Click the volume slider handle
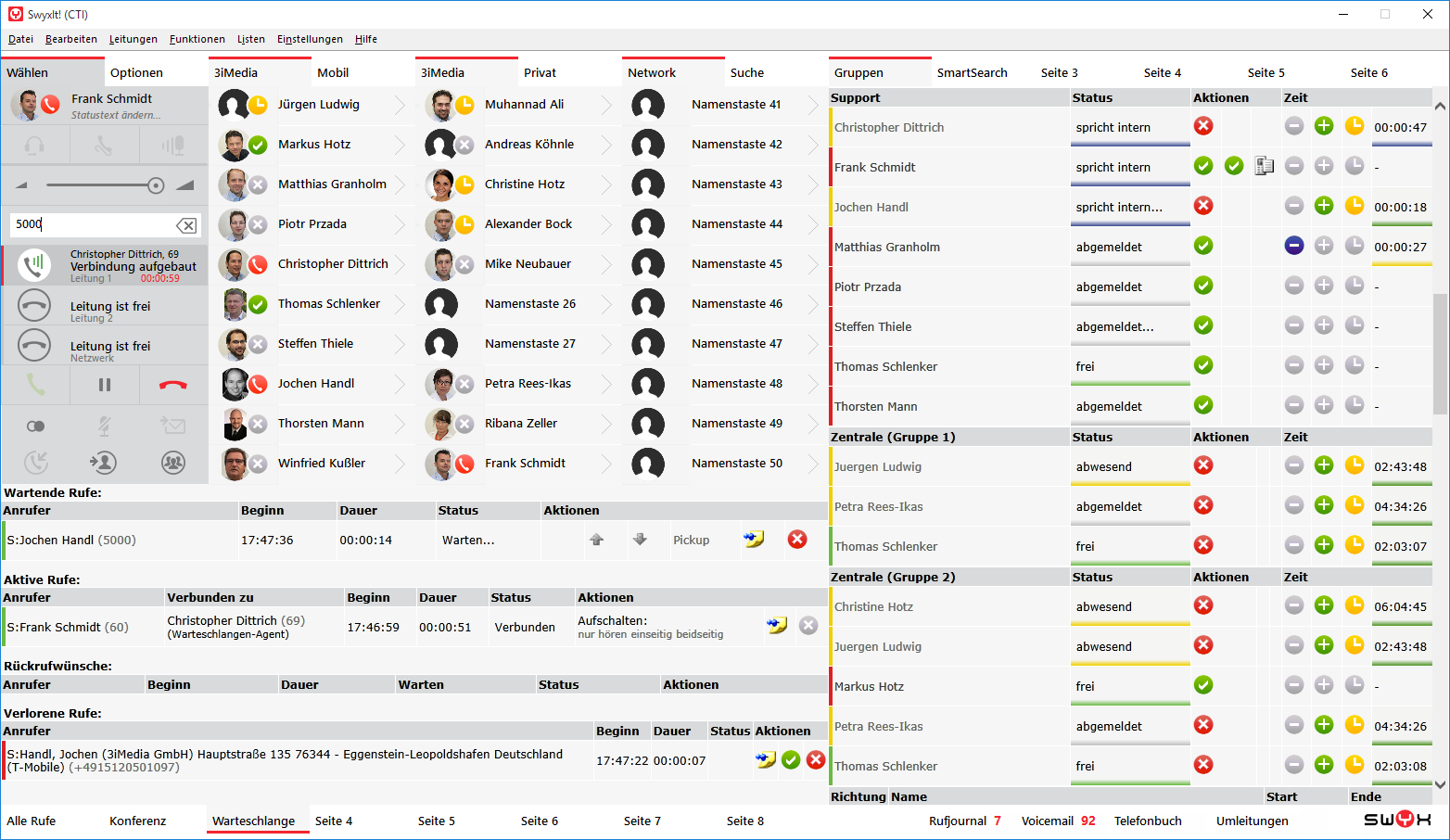Screen dimensions: 1450x840 [156, 185]
